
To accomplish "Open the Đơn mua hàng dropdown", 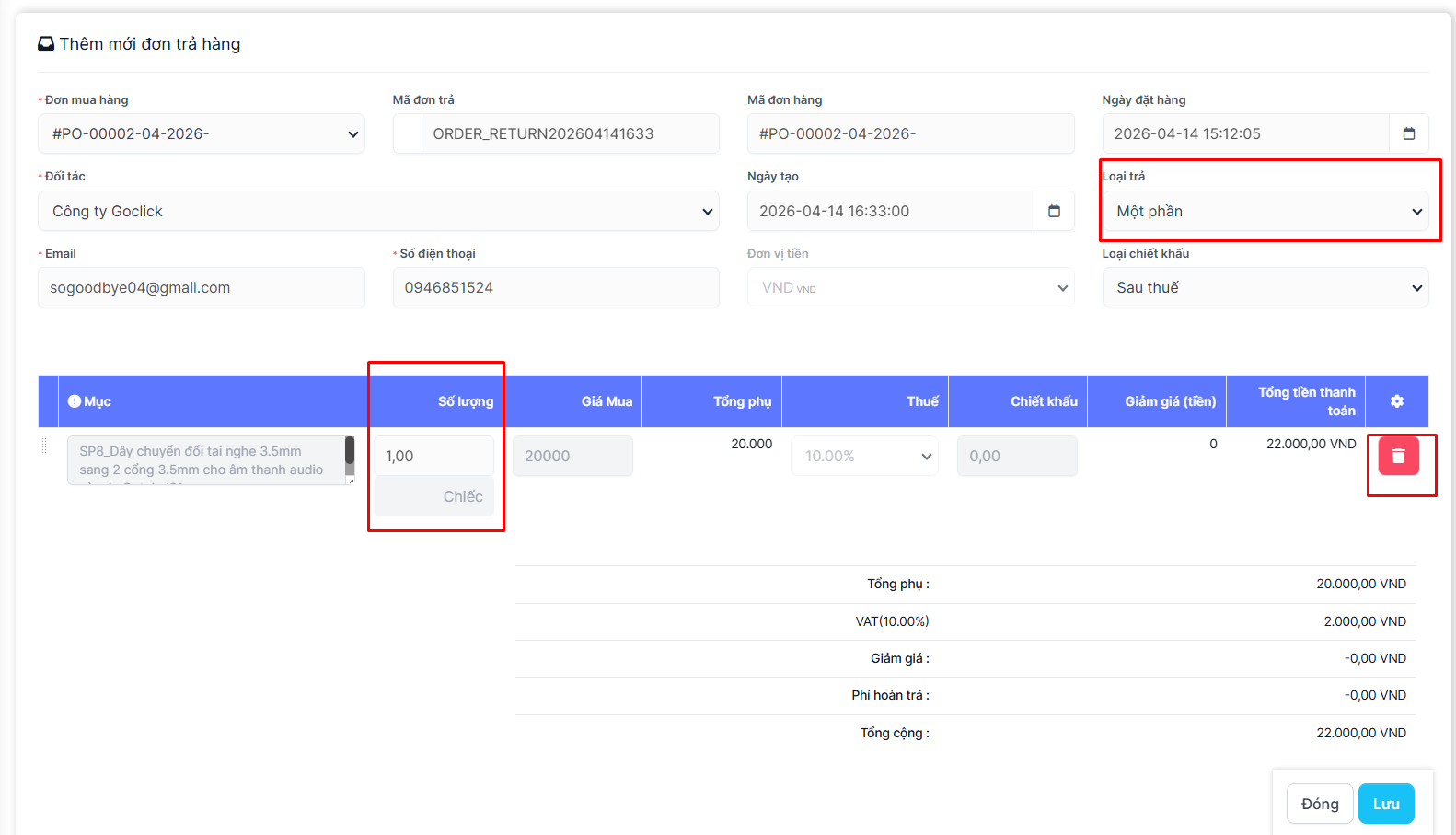I will click(x=201, y=133).
